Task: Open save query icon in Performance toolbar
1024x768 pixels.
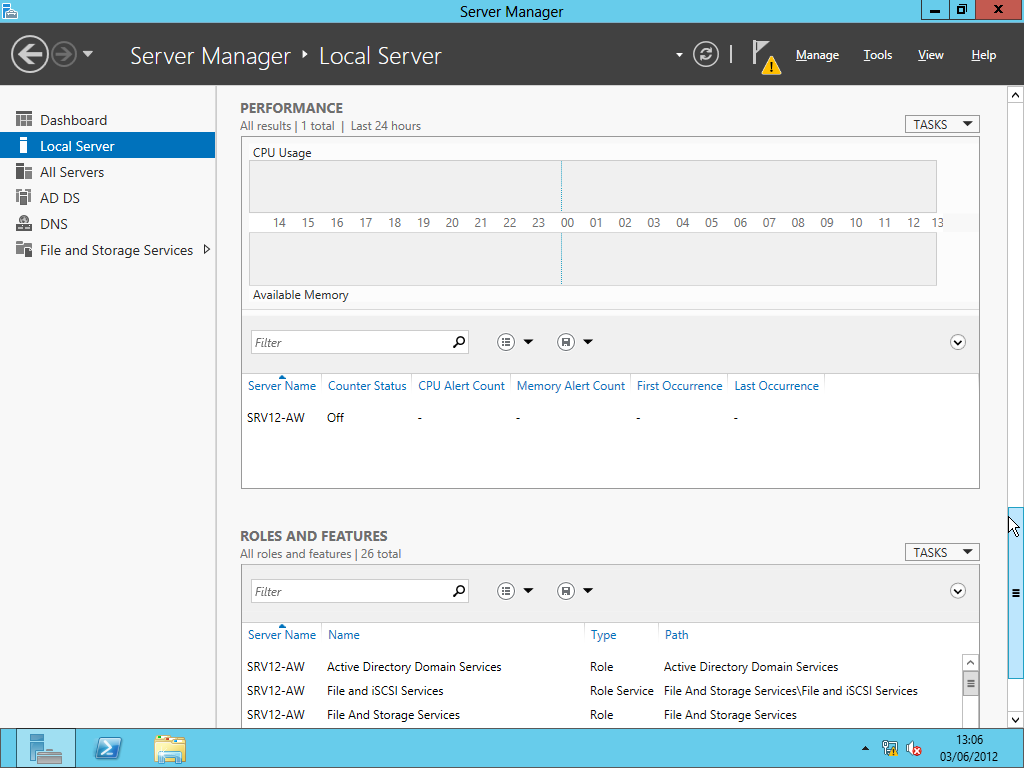Action: point(566,342)
